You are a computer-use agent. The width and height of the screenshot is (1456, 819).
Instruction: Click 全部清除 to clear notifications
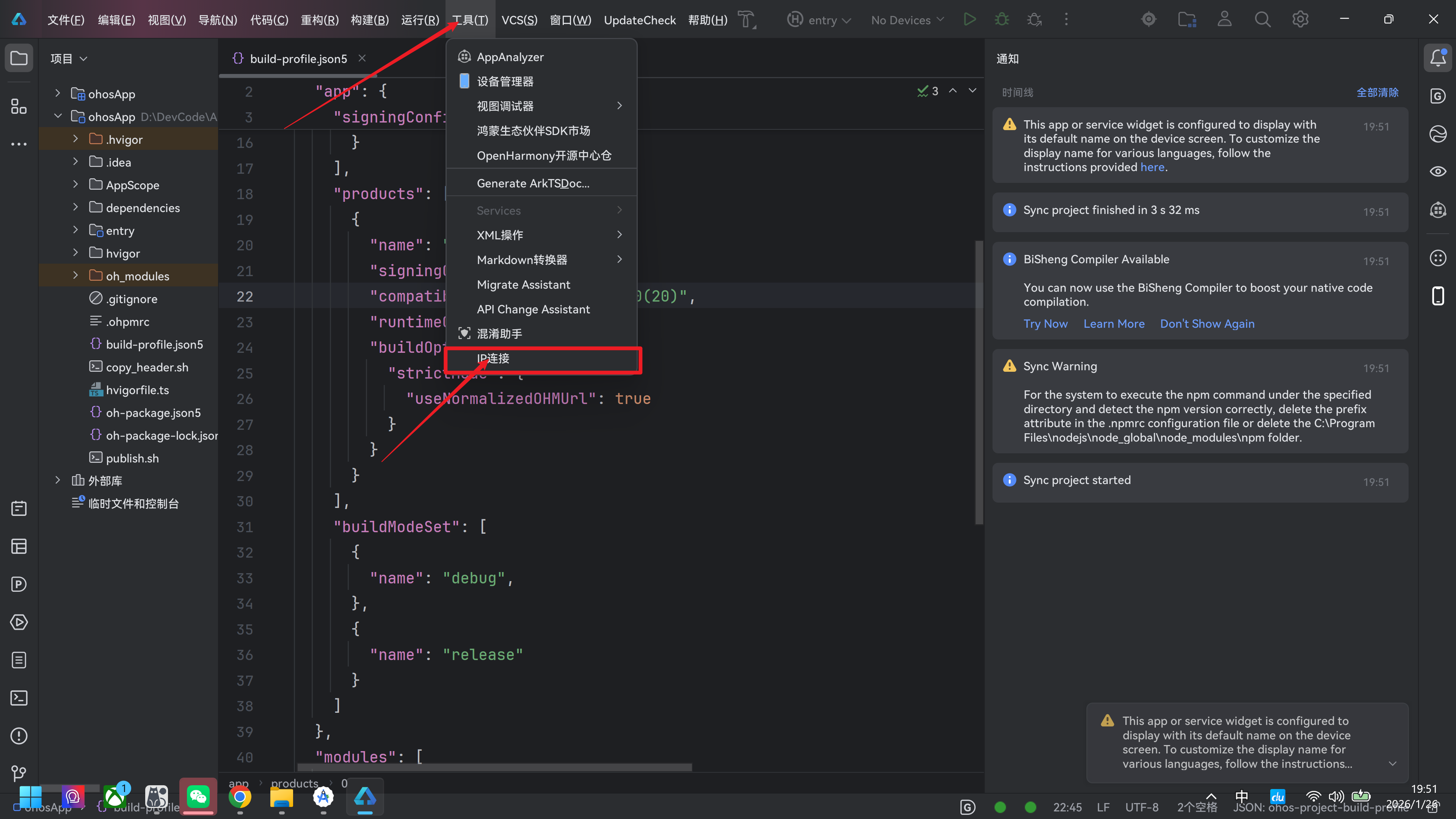tap(1377, 92)
